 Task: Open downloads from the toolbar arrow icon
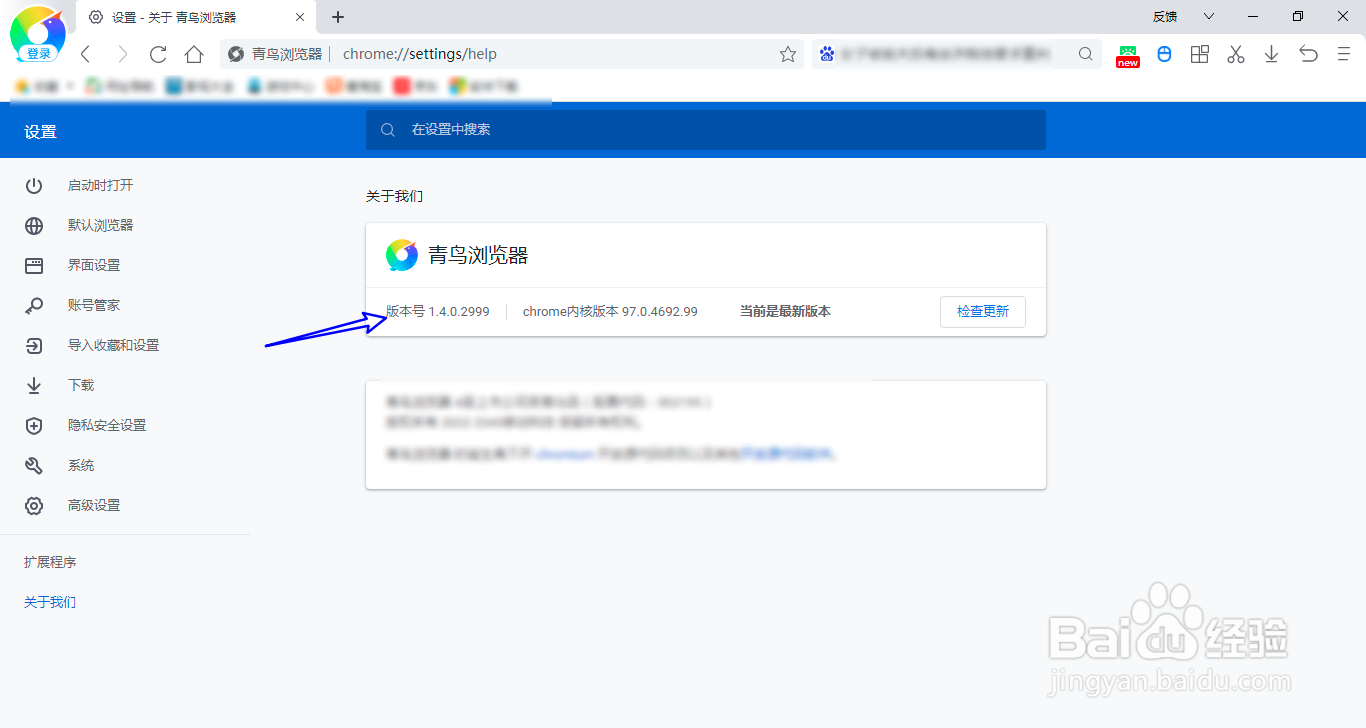point(1272,54)
